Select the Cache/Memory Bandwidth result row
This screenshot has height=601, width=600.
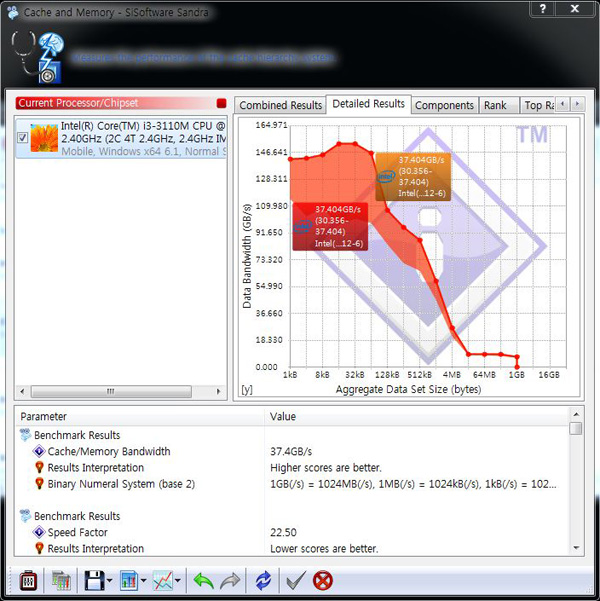pos(108,451)
